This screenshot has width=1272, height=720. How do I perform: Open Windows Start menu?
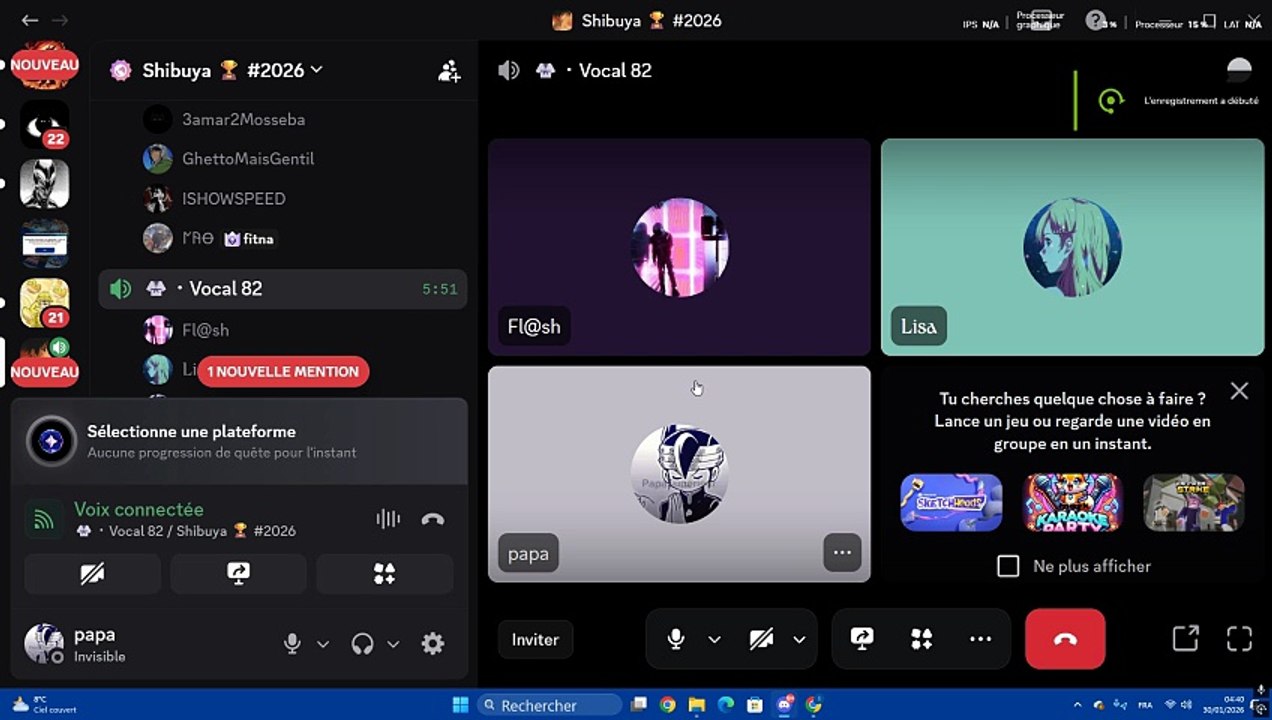pos(460,705)
